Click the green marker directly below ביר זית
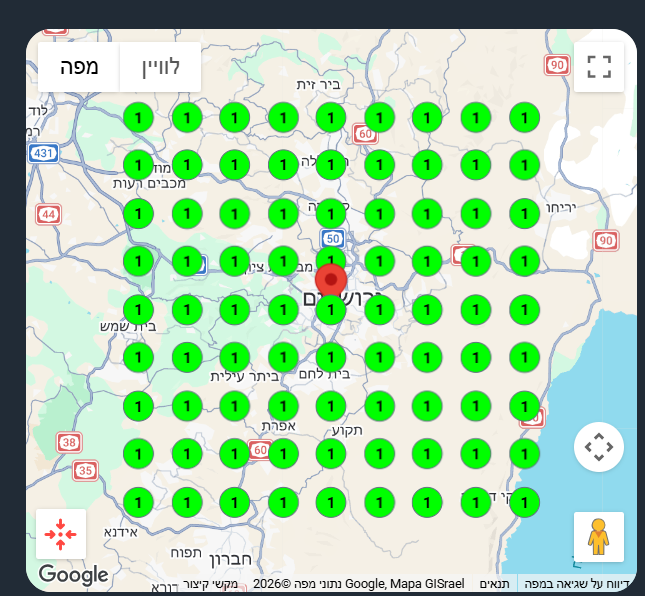645x596 pixels. pyautogui.click(x=331, y=118)
